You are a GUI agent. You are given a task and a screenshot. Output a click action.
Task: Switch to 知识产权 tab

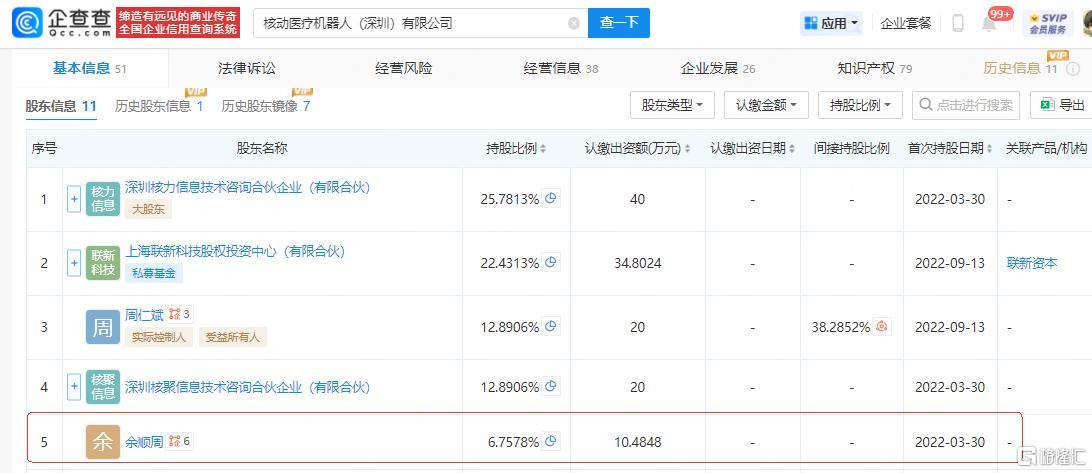(875, 68)
